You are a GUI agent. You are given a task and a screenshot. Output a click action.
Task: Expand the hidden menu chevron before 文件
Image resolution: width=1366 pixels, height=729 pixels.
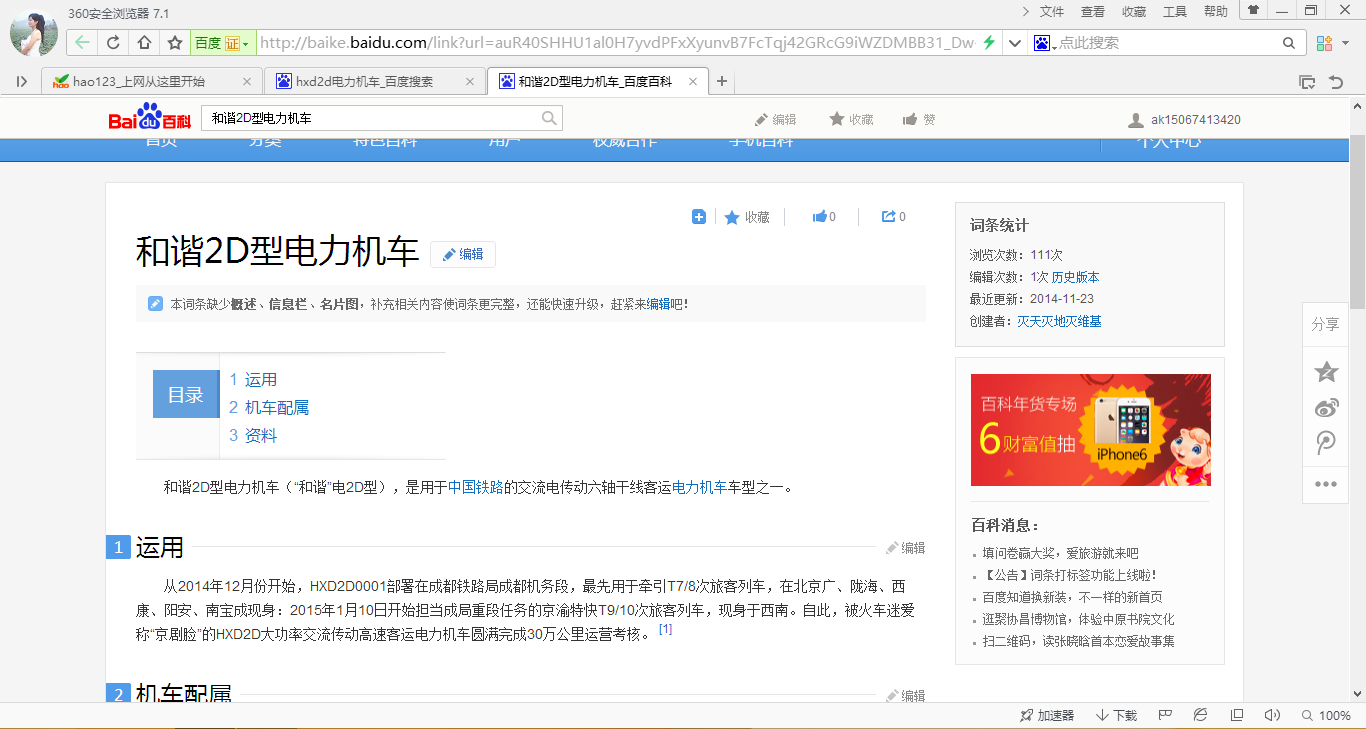(x=1025, y=11)
